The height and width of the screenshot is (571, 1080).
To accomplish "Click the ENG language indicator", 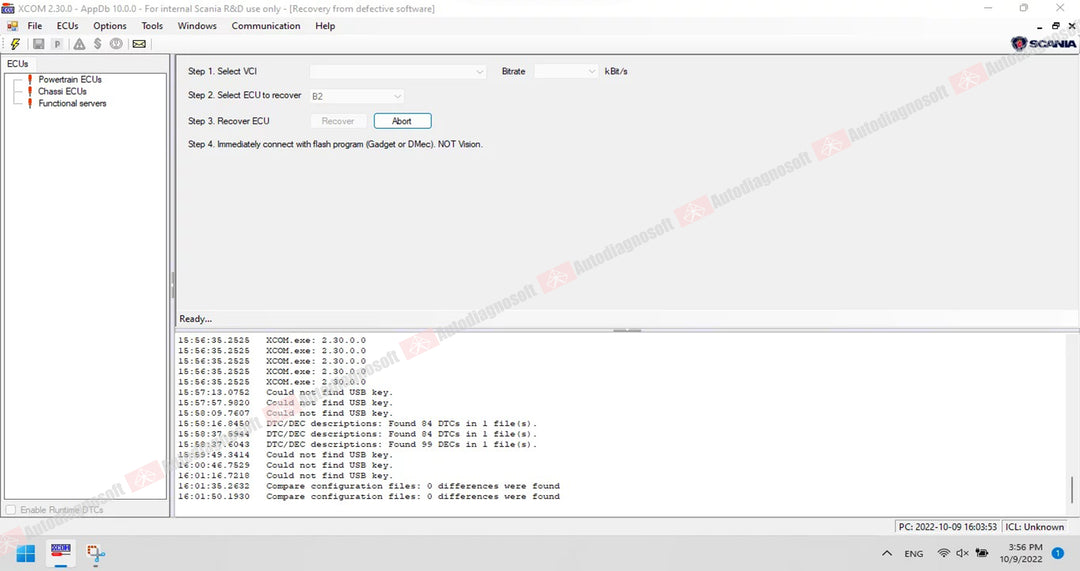I will pos(914,554).
